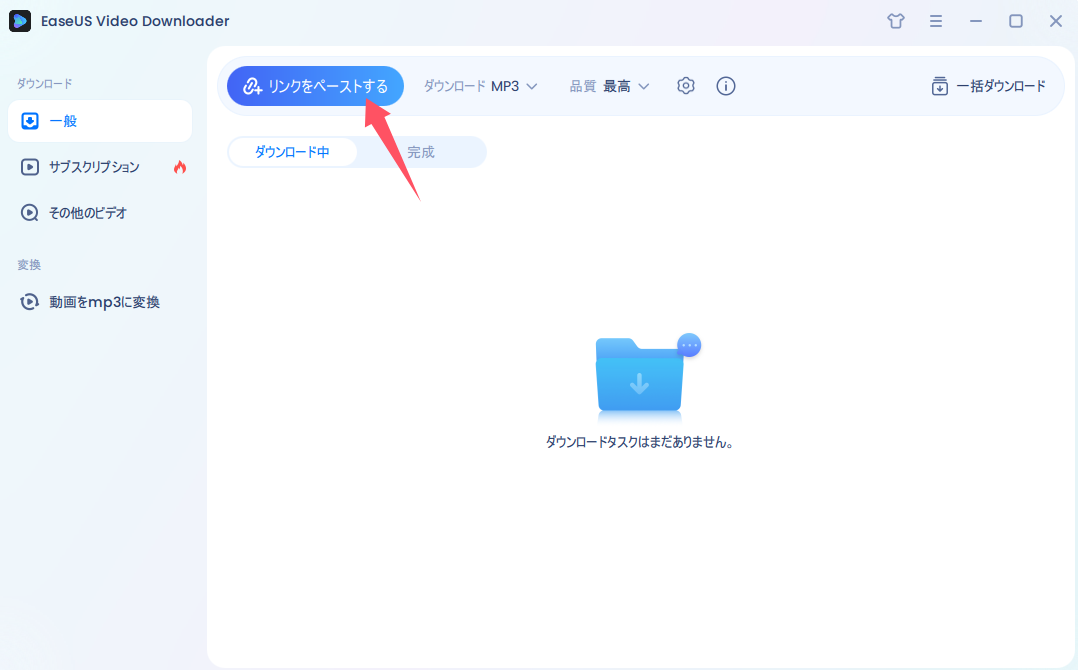This screenshot has width=1078, height=670.
Task: Select the 一般 download section icon
Action: point(30,121)
